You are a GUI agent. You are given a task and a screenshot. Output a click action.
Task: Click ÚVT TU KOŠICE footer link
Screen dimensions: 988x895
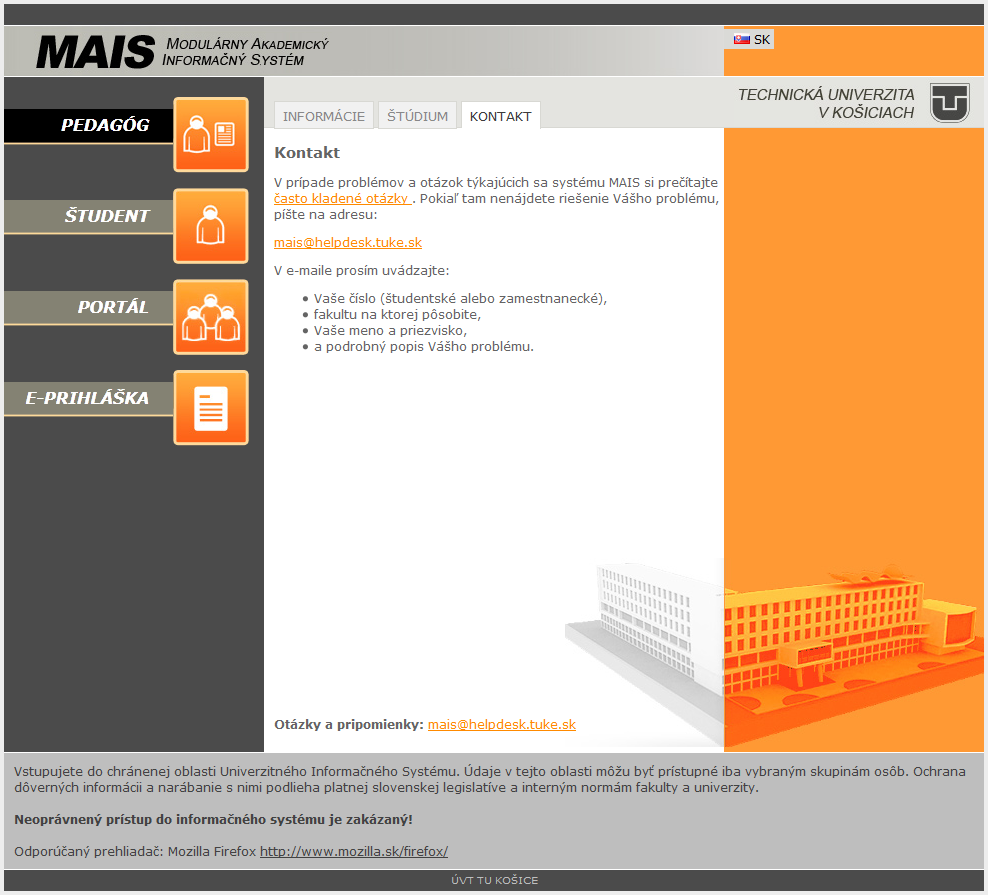[494, 881]
